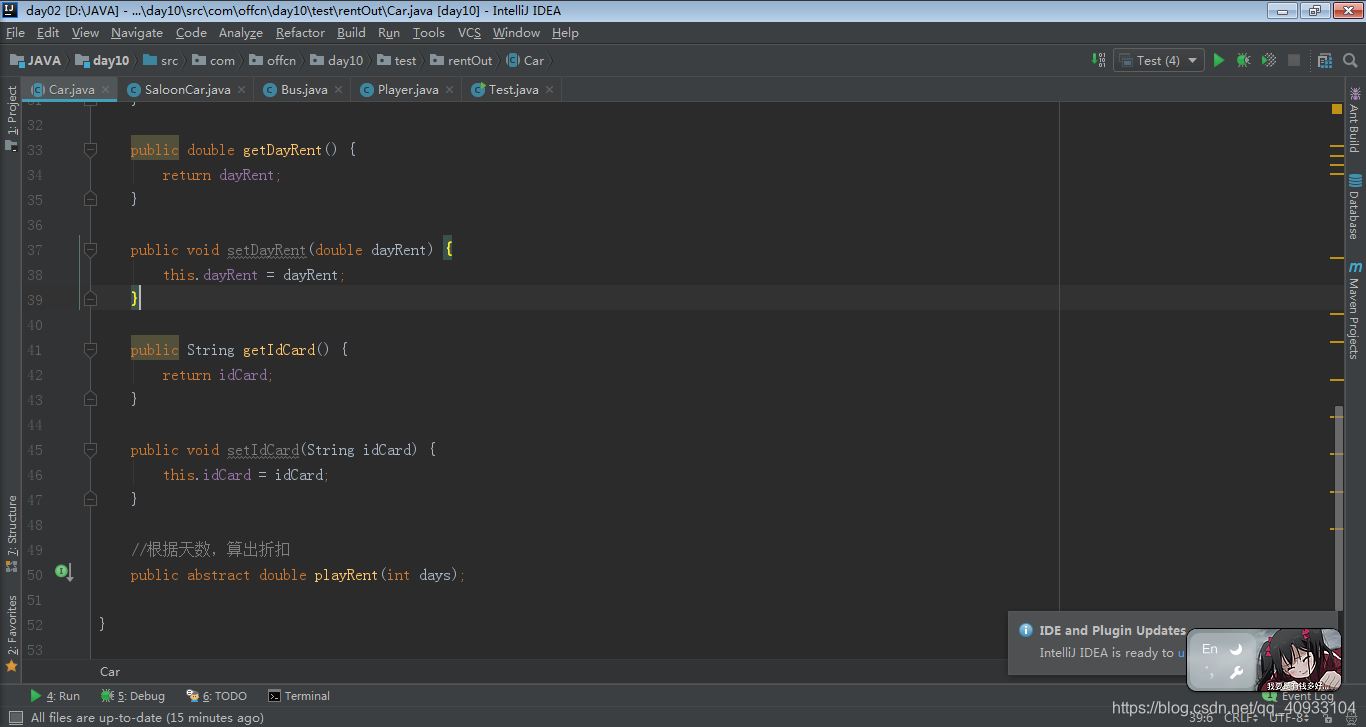This screenshot has height=727, width=1366.
Task: Open the 1: Project tool window
Action: [11, 118]
